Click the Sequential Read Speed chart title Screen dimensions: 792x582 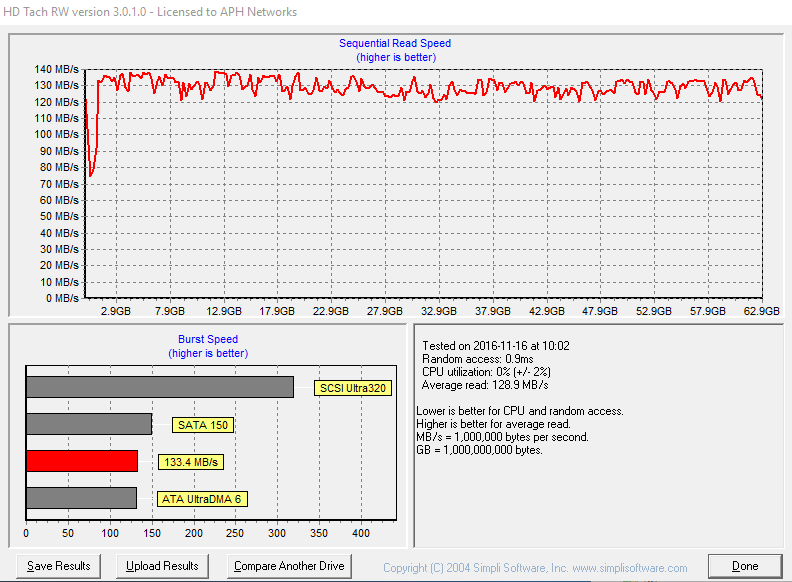point(395,43)
